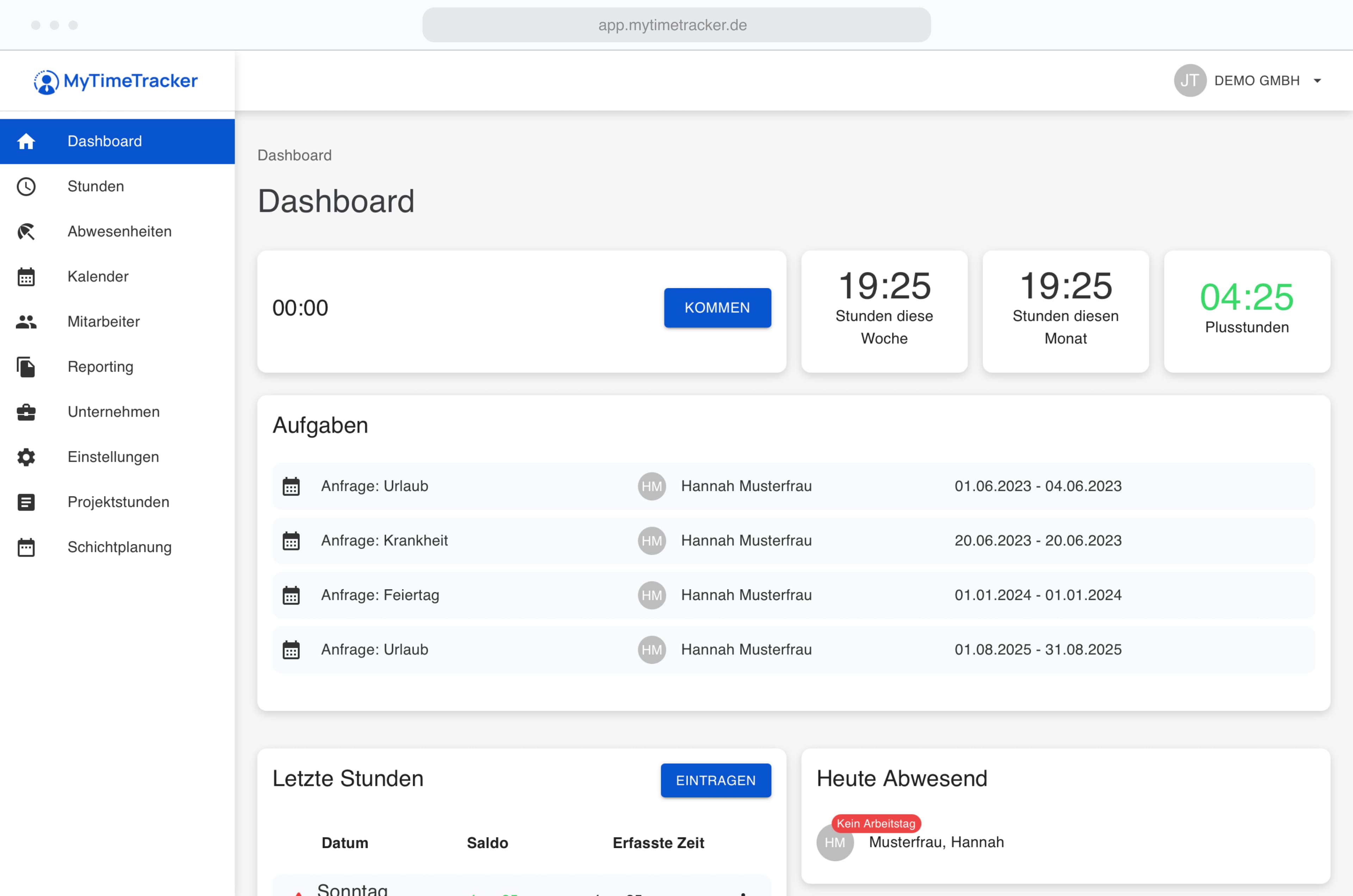This screenshot has height=896, width=1353.
Task: Click the Kalender calendar icon
Action: point(26,276)
